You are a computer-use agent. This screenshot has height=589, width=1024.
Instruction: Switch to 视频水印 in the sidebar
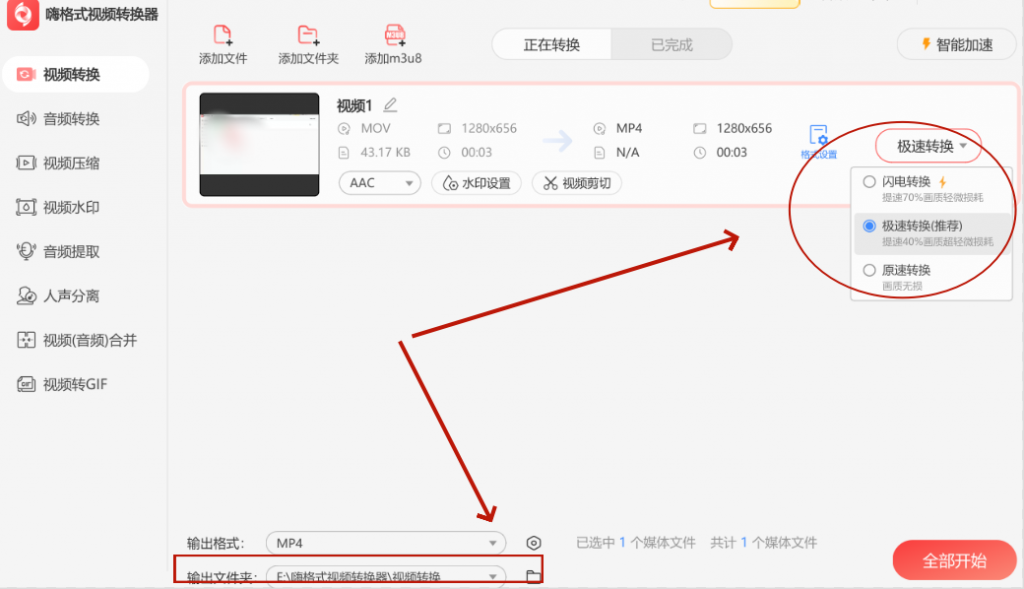[62, 207]
